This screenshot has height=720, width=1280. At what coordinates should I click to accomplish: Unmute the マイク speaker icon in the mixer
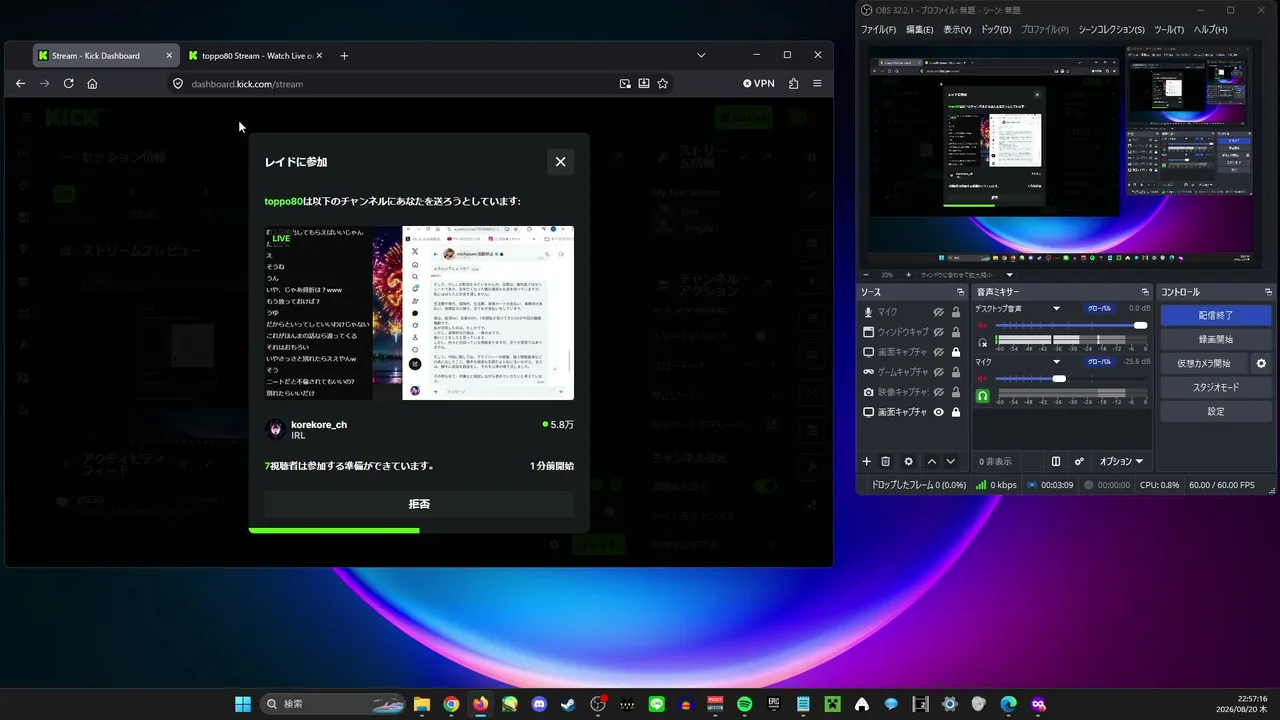(x=982, y=379)
